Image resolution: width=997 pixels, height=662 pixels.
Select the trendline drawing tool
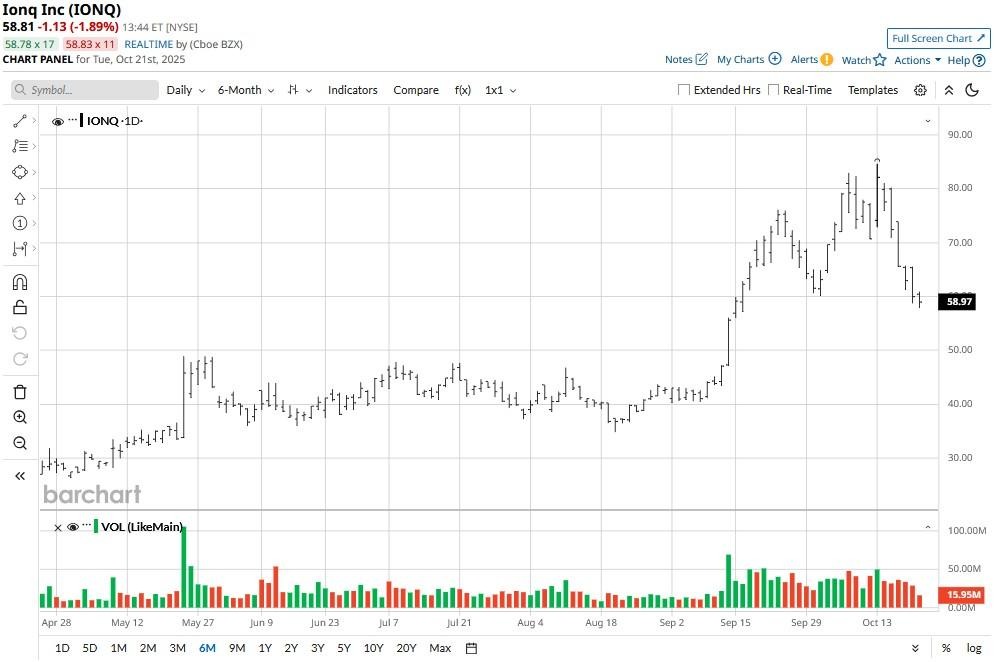point(20,123)
